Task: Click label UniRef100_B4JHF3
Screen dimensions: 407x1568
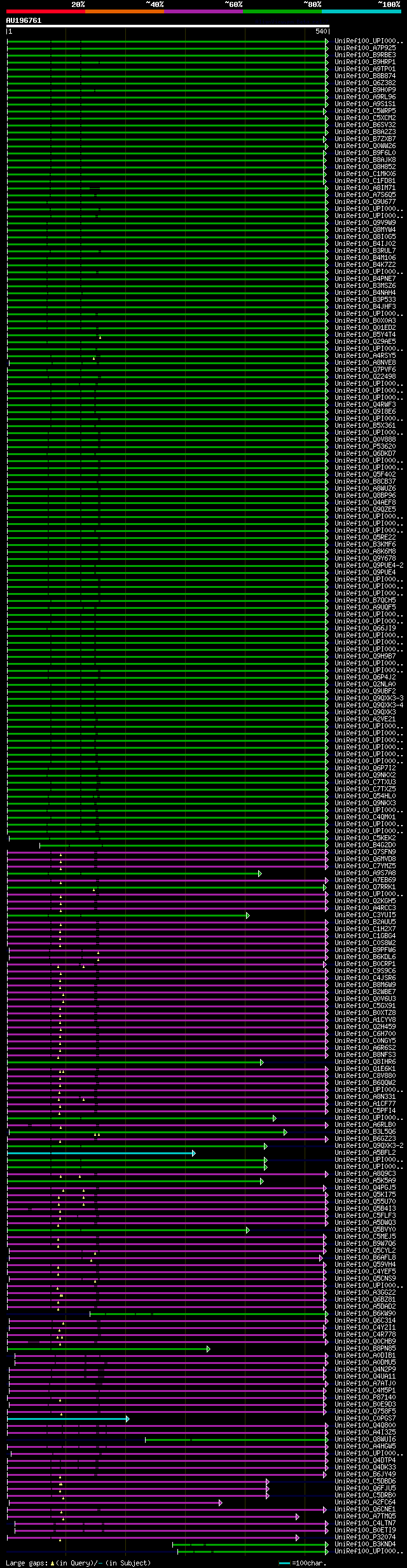Action: [365, 306]
